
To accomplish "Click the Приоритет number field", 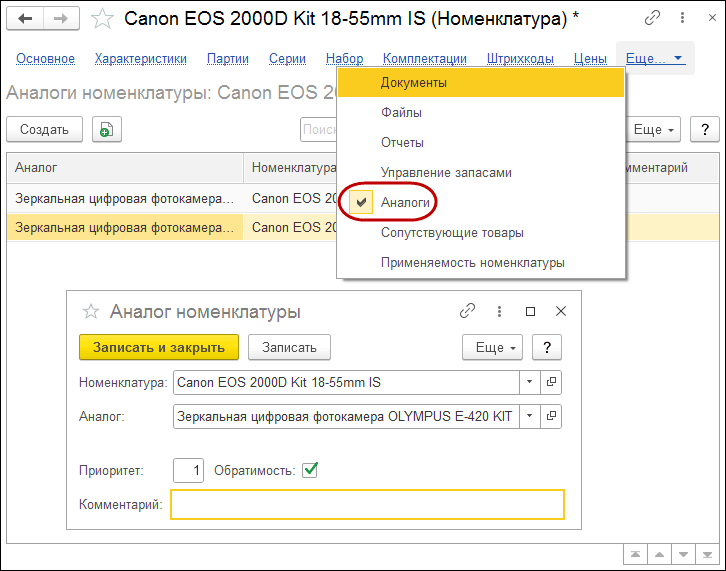I will coord(188,471).
